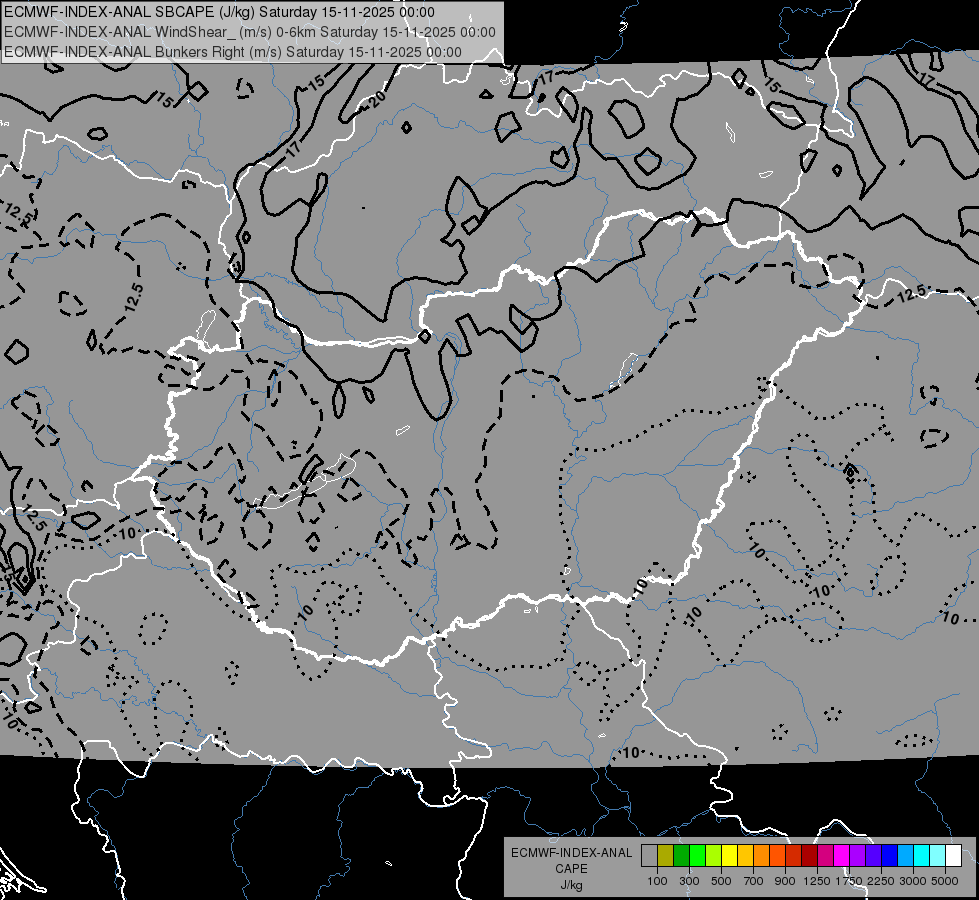Select the pale cyan legend swatch

(x=938, y=856)
